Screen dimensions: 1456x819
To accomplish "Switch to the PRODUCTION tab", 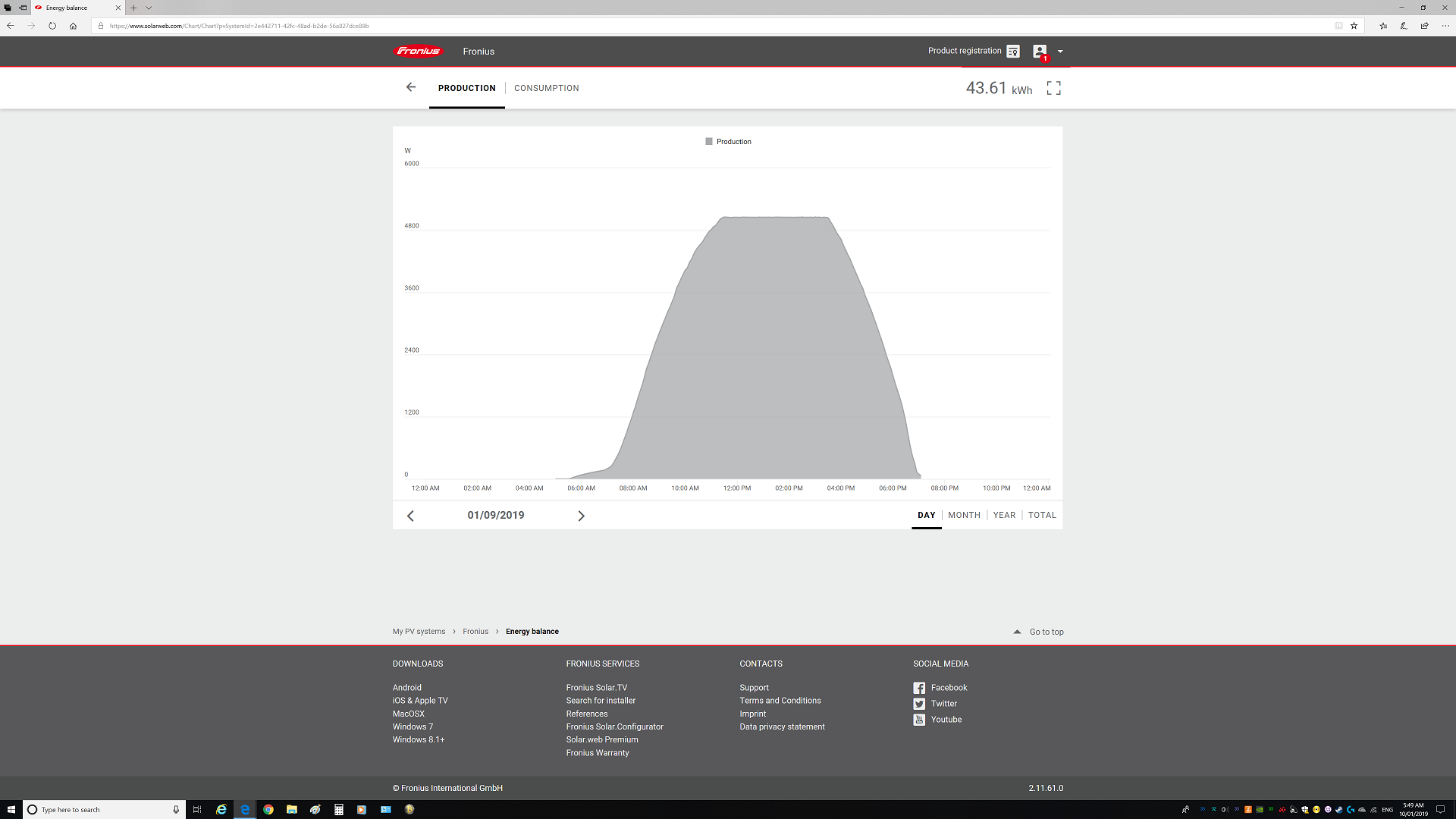I will click(466, 88).
